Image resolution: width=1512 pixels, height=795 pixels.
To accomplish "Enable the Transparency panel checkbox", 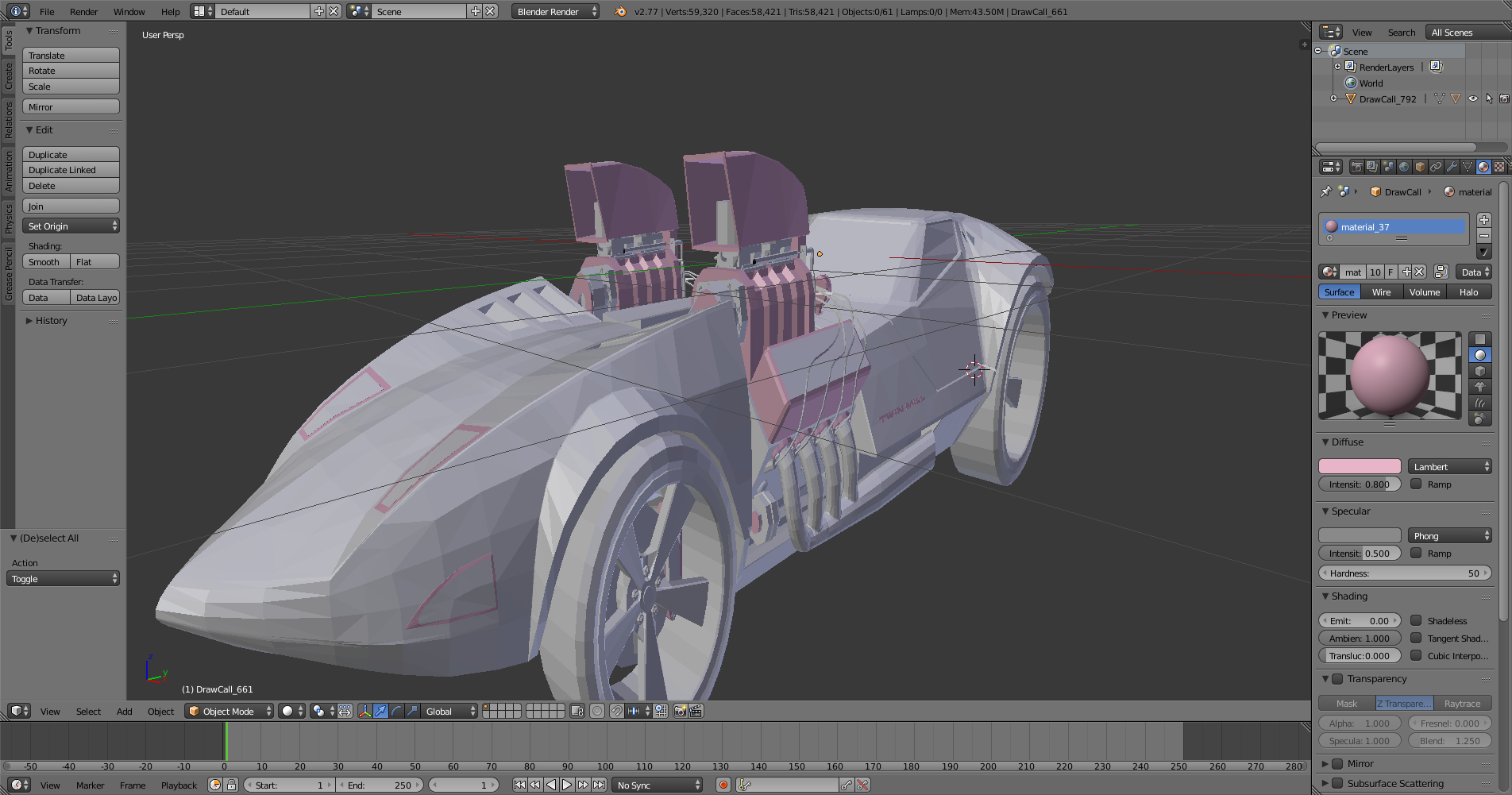I will pyautogui.click(x=1337, y=679).
